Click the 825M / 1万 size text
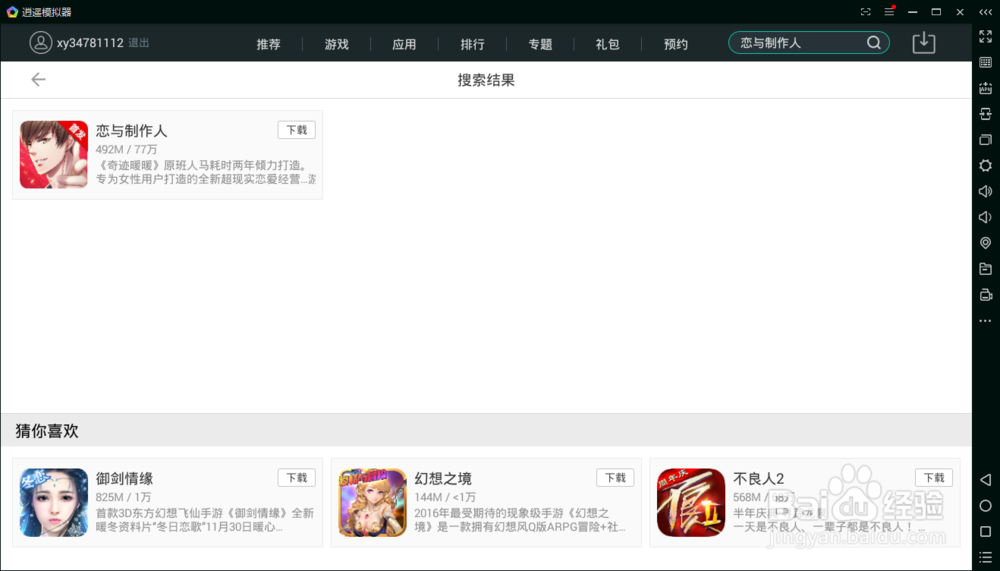The image size is (1000, 571). [124, 497]
